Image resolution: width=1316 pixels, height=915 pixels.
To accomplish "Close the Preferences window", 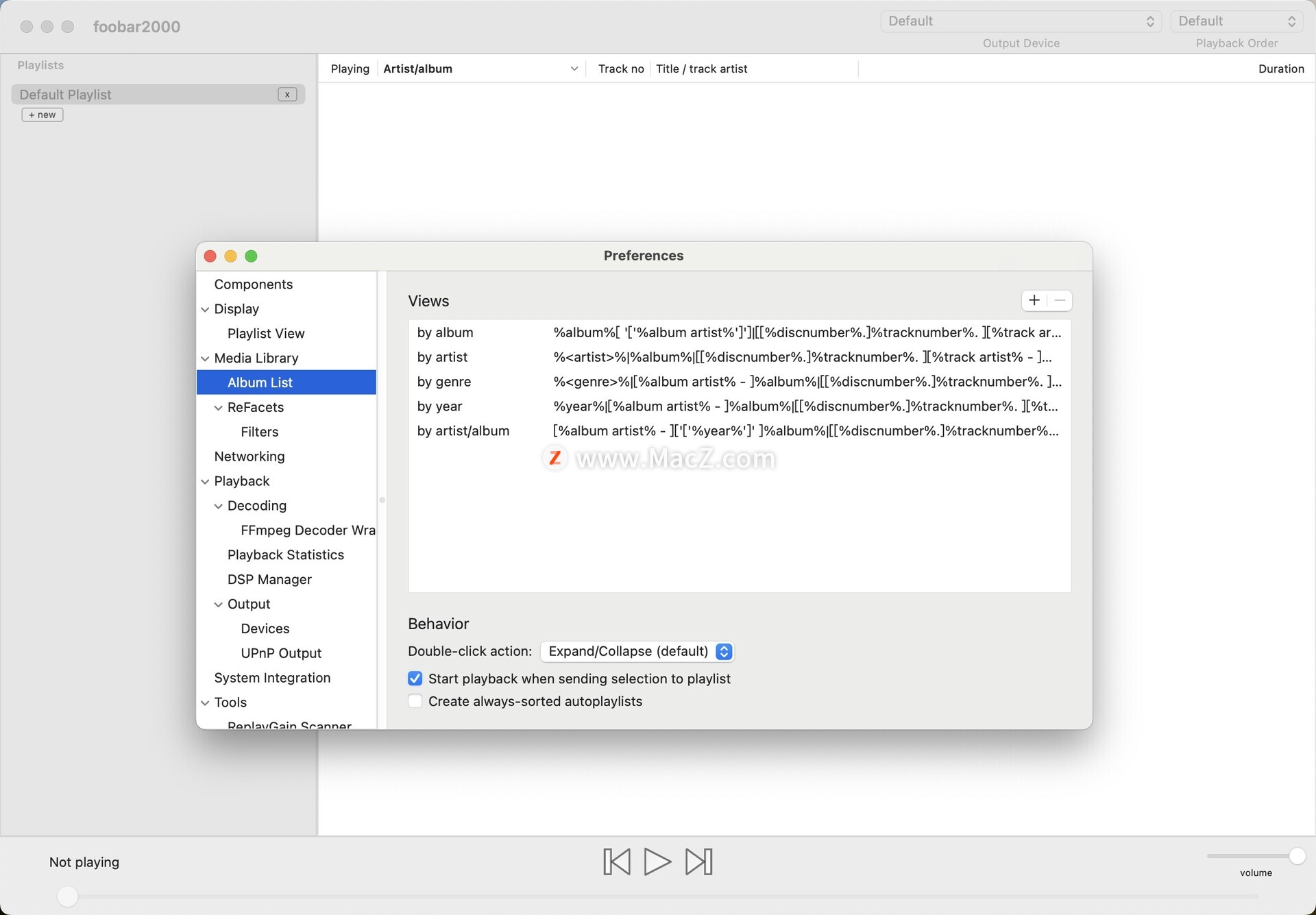I will [210, 256].
